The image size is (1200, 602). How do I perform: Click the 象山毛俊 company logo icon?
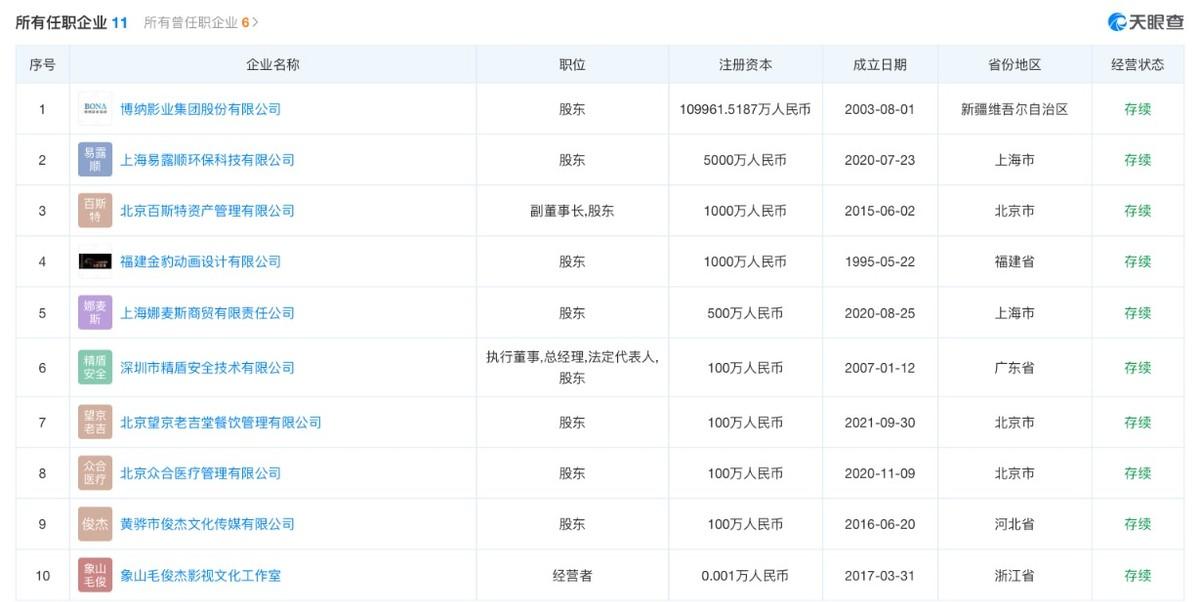pos(95,576)
